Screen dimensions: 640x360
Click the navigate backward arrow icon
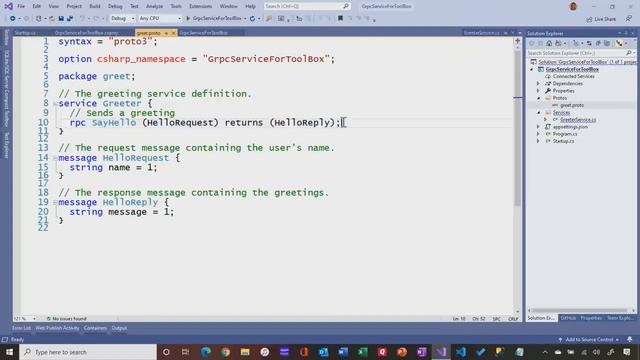tap(12, 18)
